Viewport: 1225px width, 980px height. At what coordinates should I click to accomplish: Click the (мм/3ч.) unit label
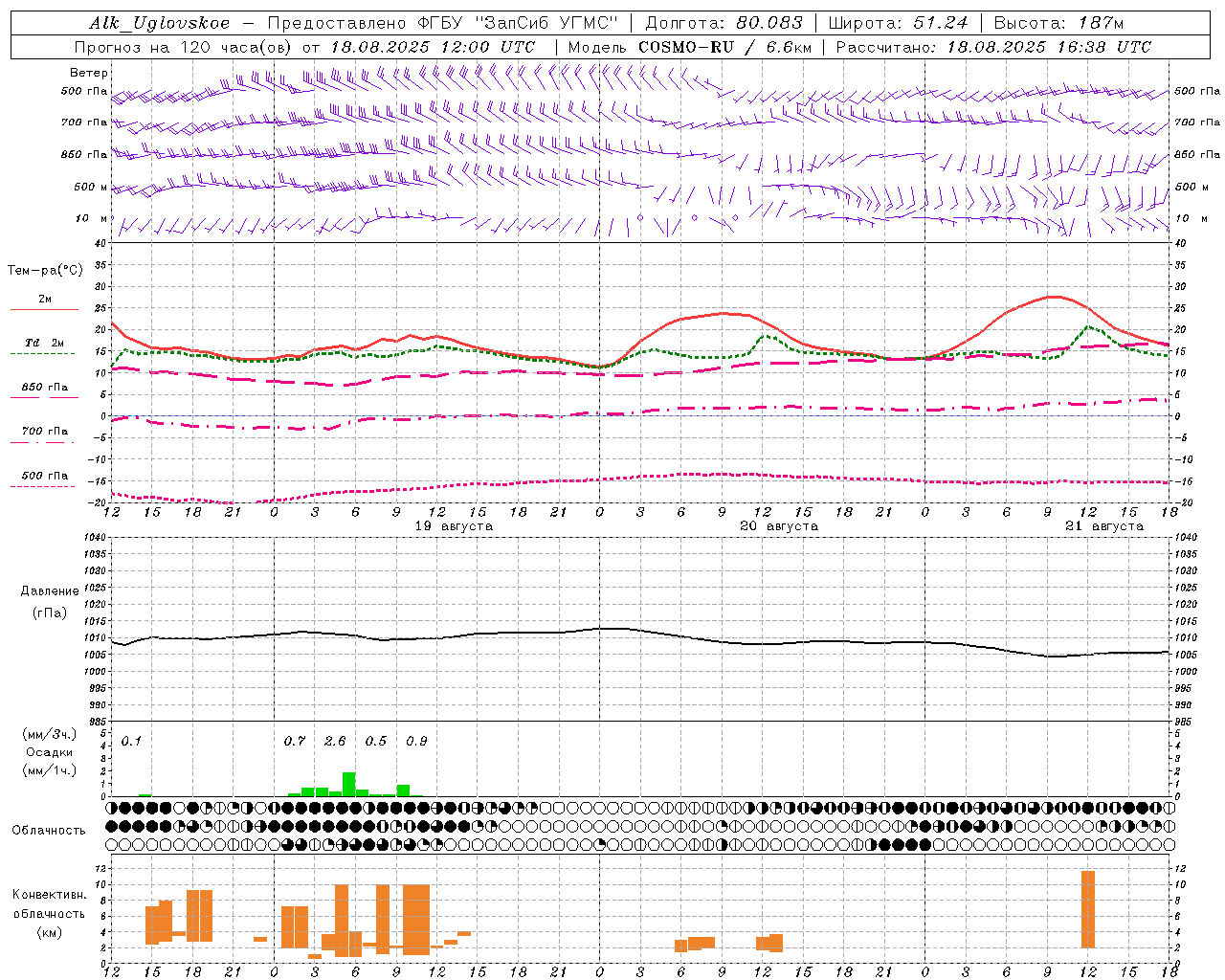50,734
